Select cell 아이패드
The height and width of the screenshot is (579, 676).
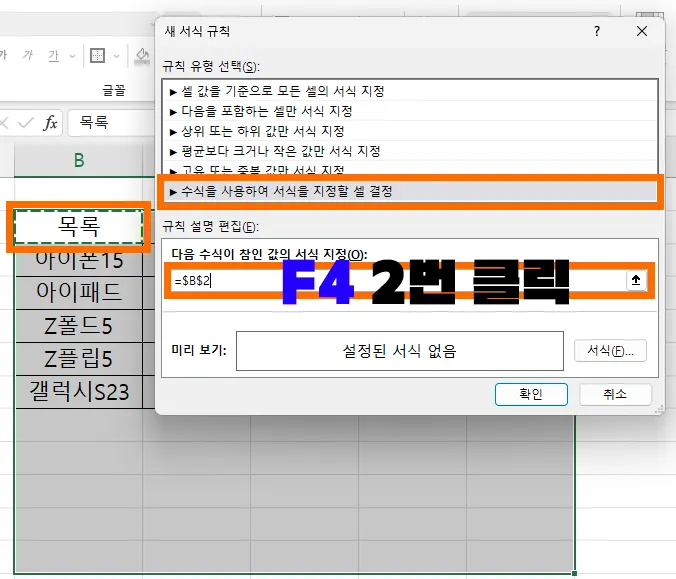click(x=79, y=292)
